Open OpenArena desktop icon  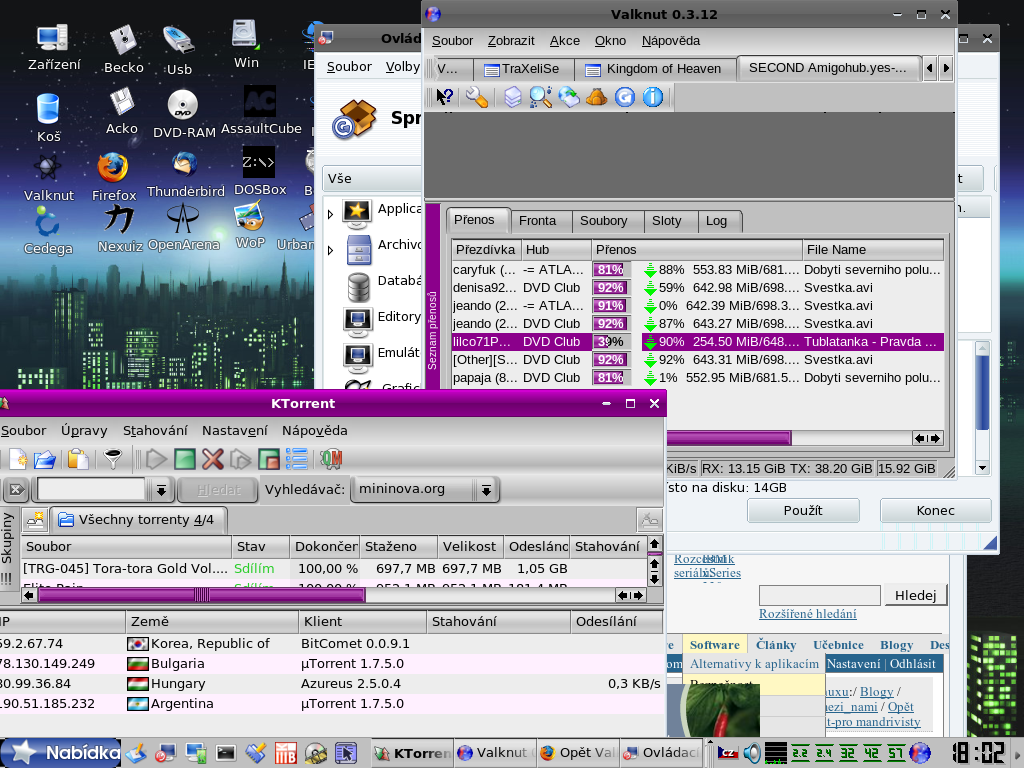(x=184, y=227)
